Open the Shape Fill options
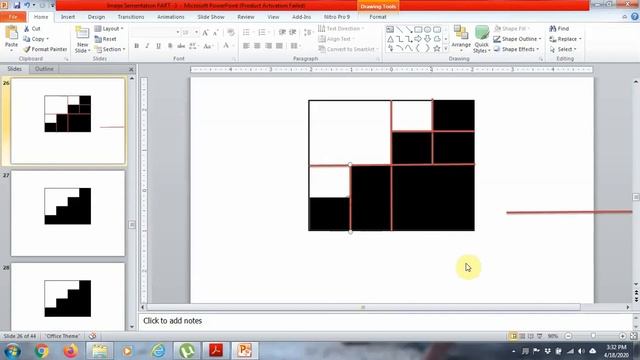 pos(511,29)
